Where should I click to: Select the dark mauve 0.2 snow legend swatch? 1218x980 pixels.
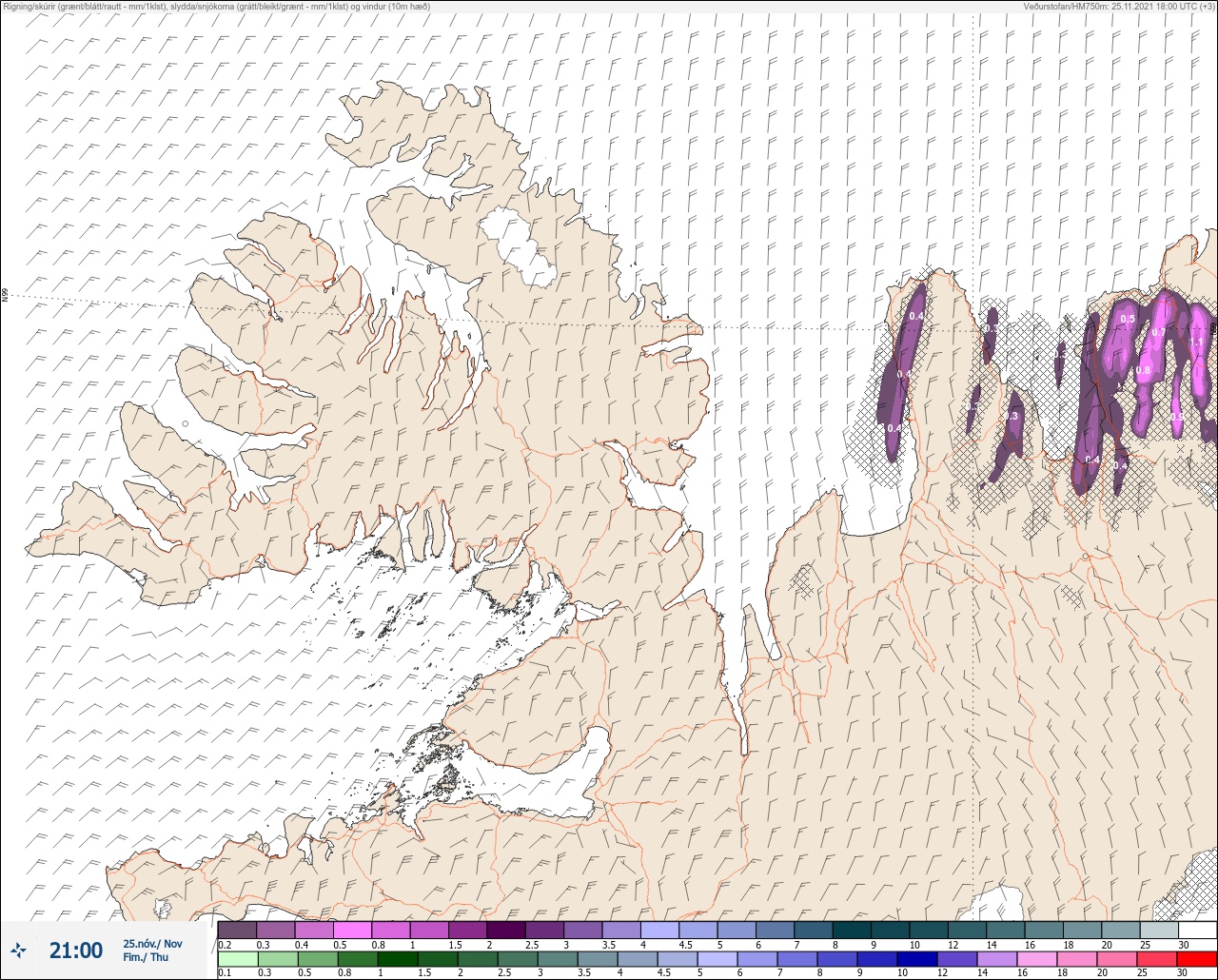click(x=237, y=930)
